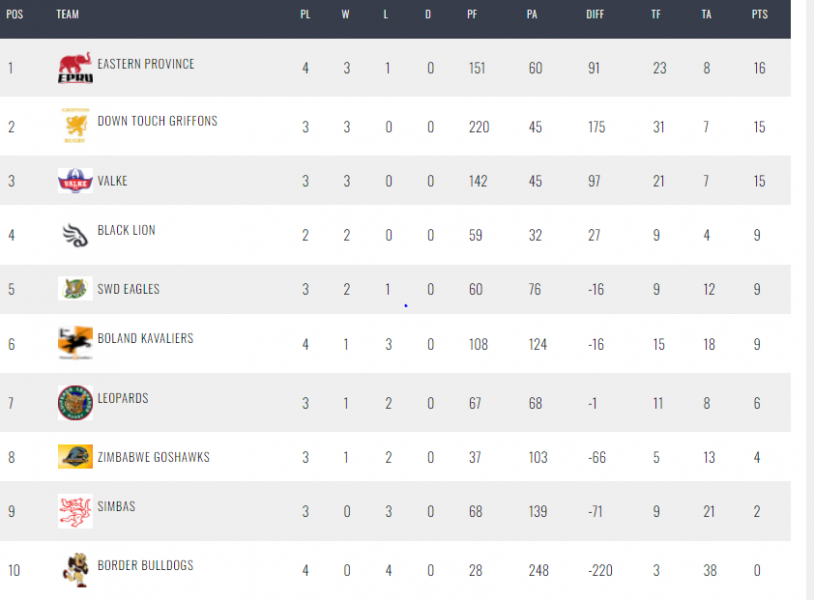This screenshot has height=600, width=814.
Task: Open the Down Touch Griffons team link
Action: click(x=157, y=121)
